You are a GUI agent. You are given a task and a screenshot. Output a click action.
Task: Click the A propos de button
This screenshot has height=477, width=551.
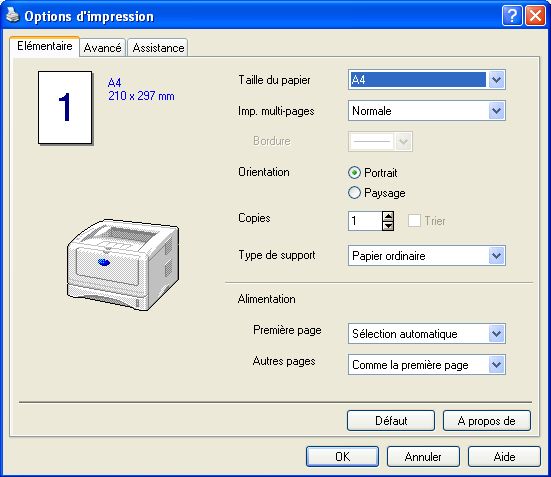point(487,420)
